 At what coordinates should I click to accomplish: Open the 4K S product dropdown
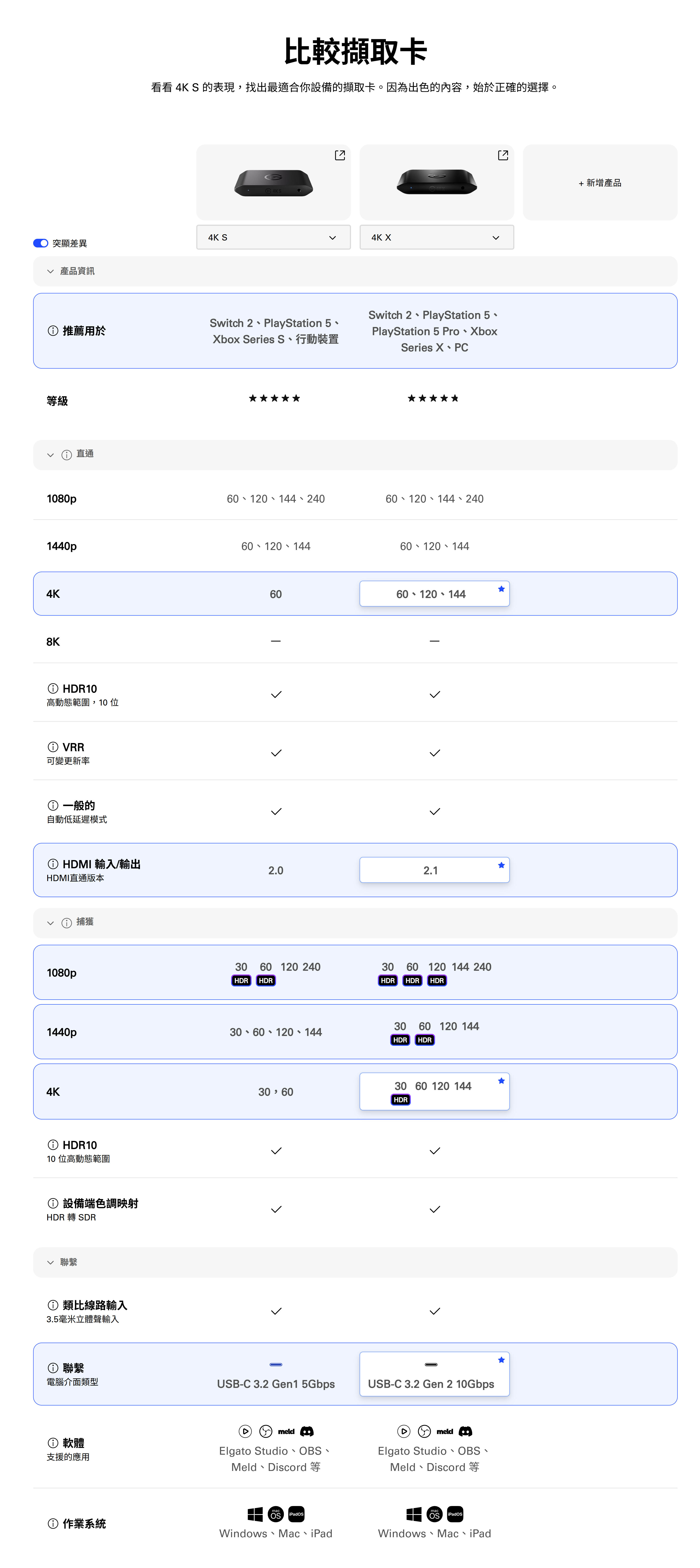coord(273,237)
